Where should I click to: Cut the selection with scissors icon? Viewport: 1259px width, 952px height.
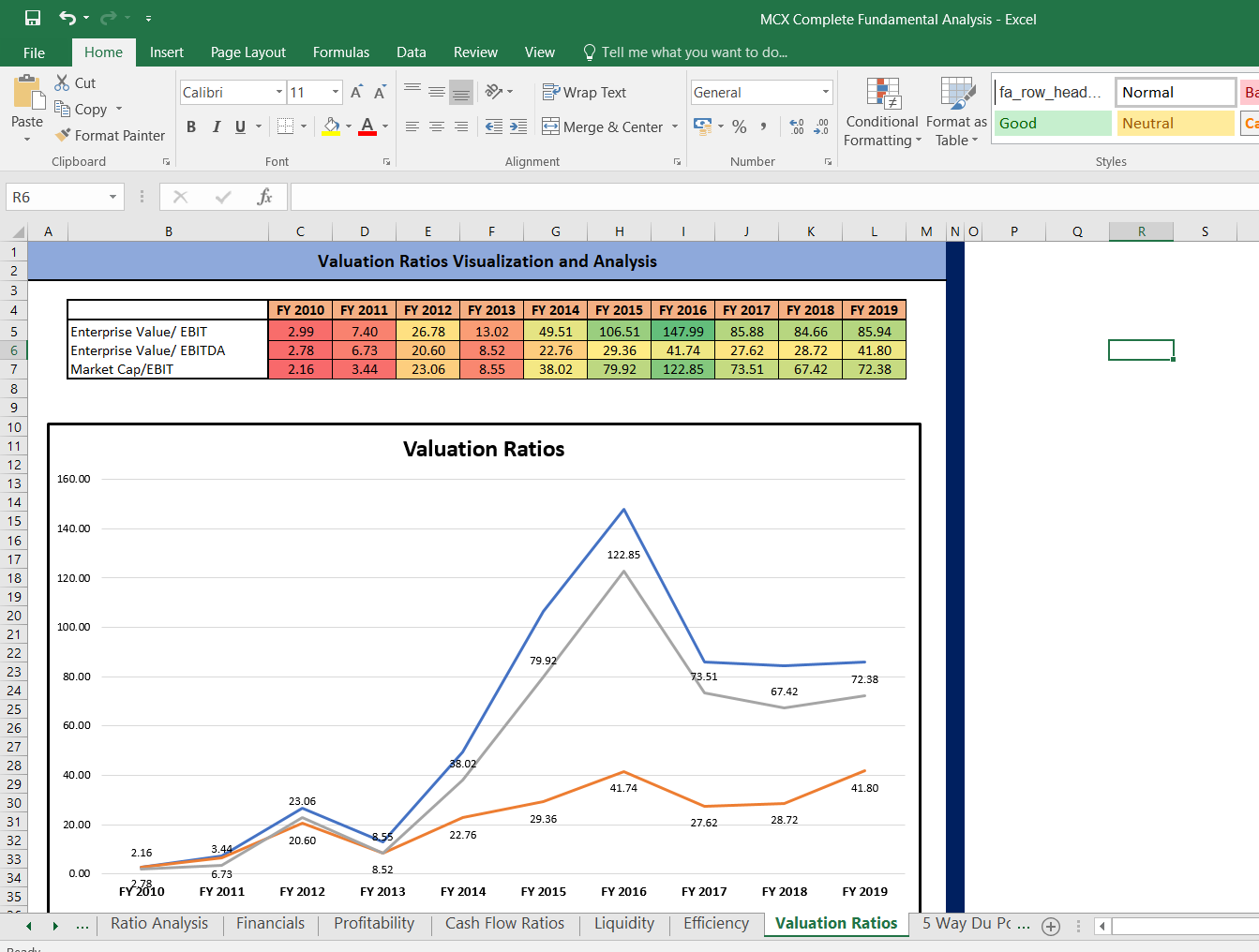click(x=63, y=82)
